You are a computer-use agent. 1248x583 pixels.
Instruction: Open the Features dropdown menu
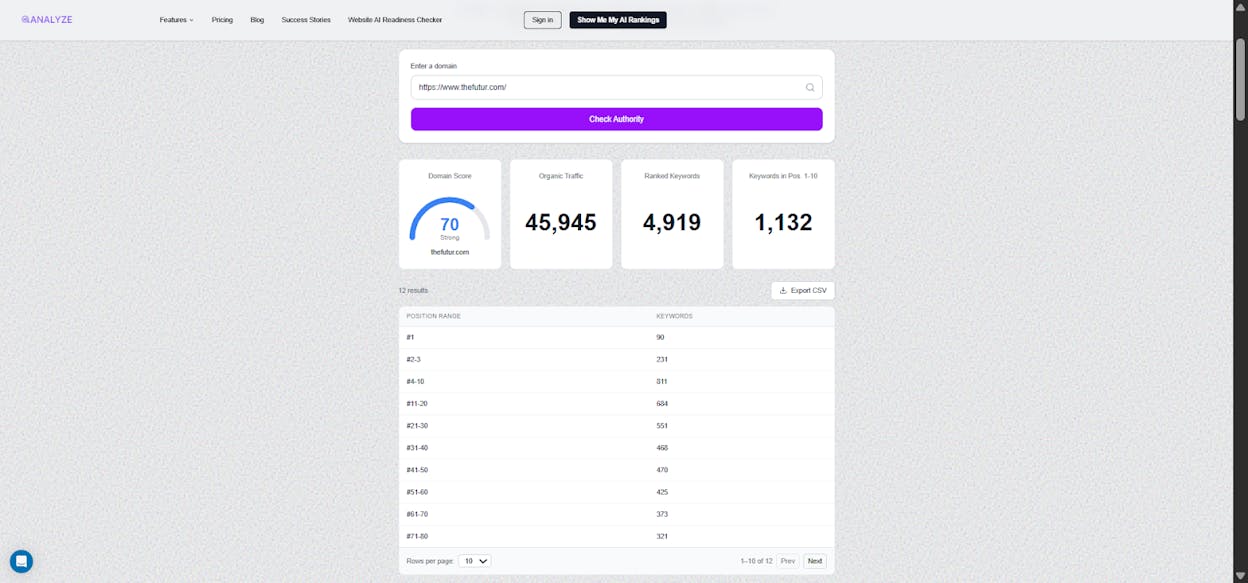177,20
